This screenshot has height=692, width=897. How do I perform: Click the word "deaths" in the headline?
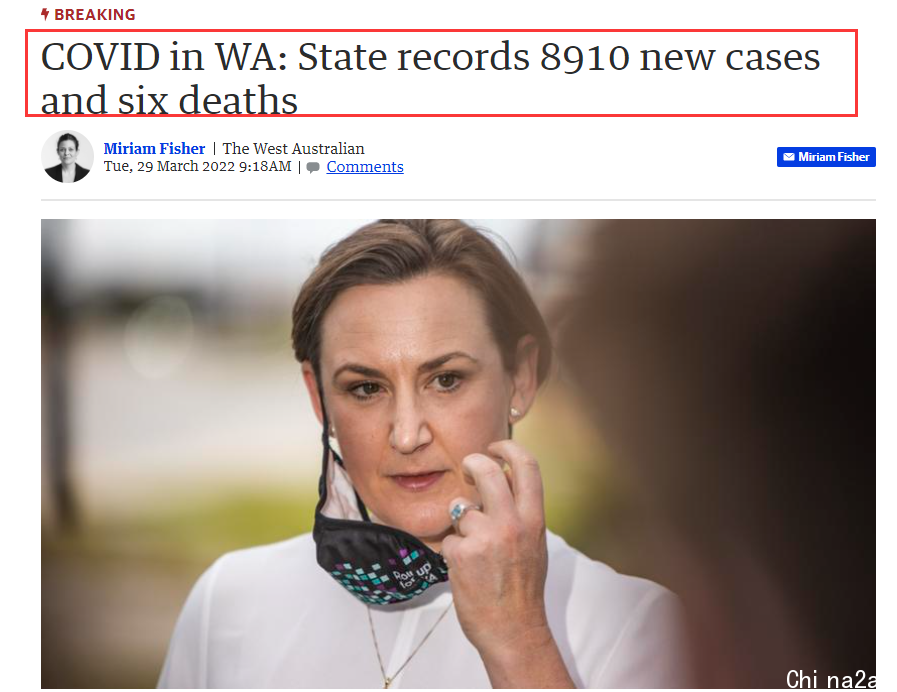point(238,100)
